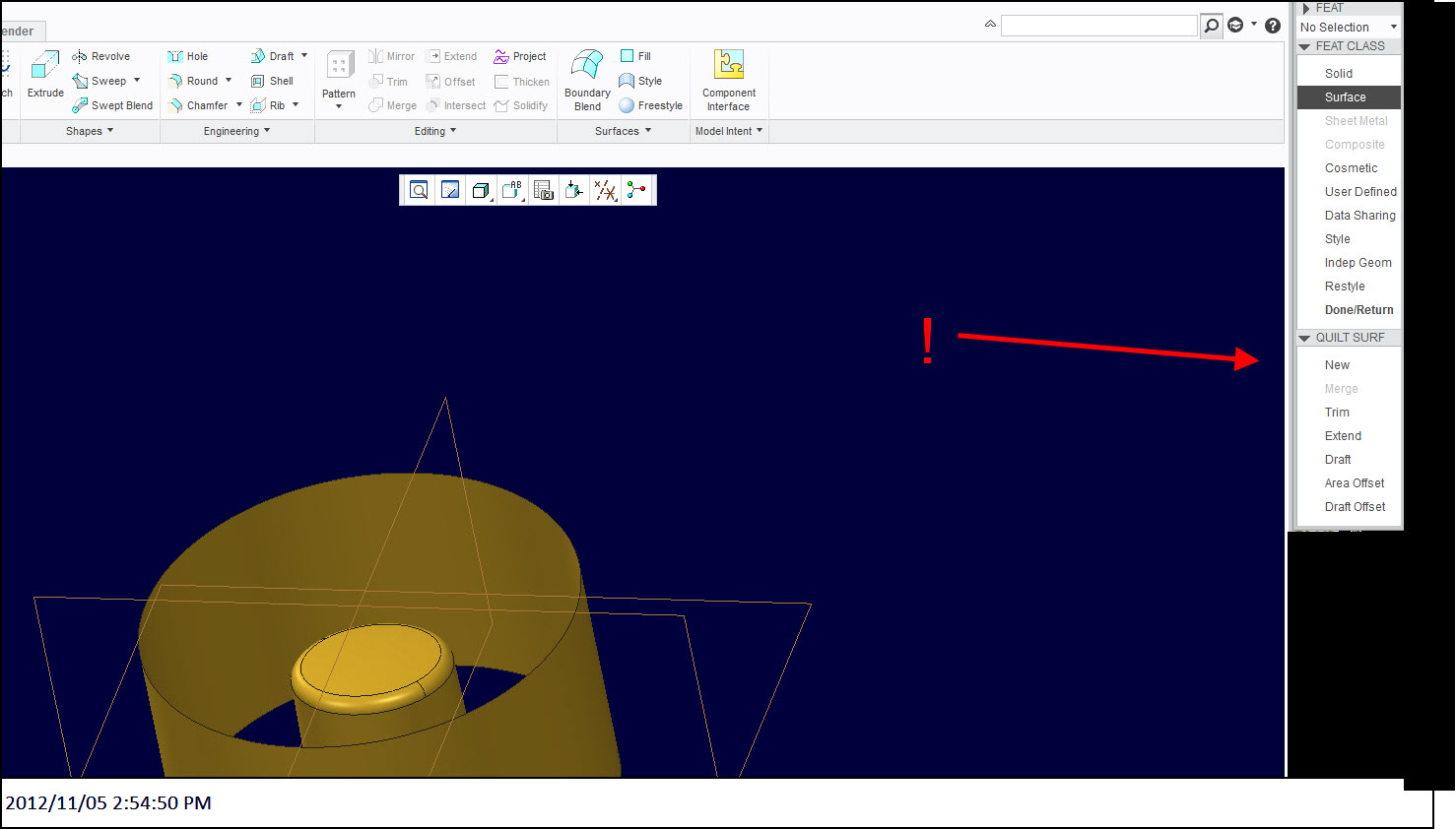Open the No Selection filter dropdown
Viewport: 1456px width, 829px height.
tap(1349, 27)
